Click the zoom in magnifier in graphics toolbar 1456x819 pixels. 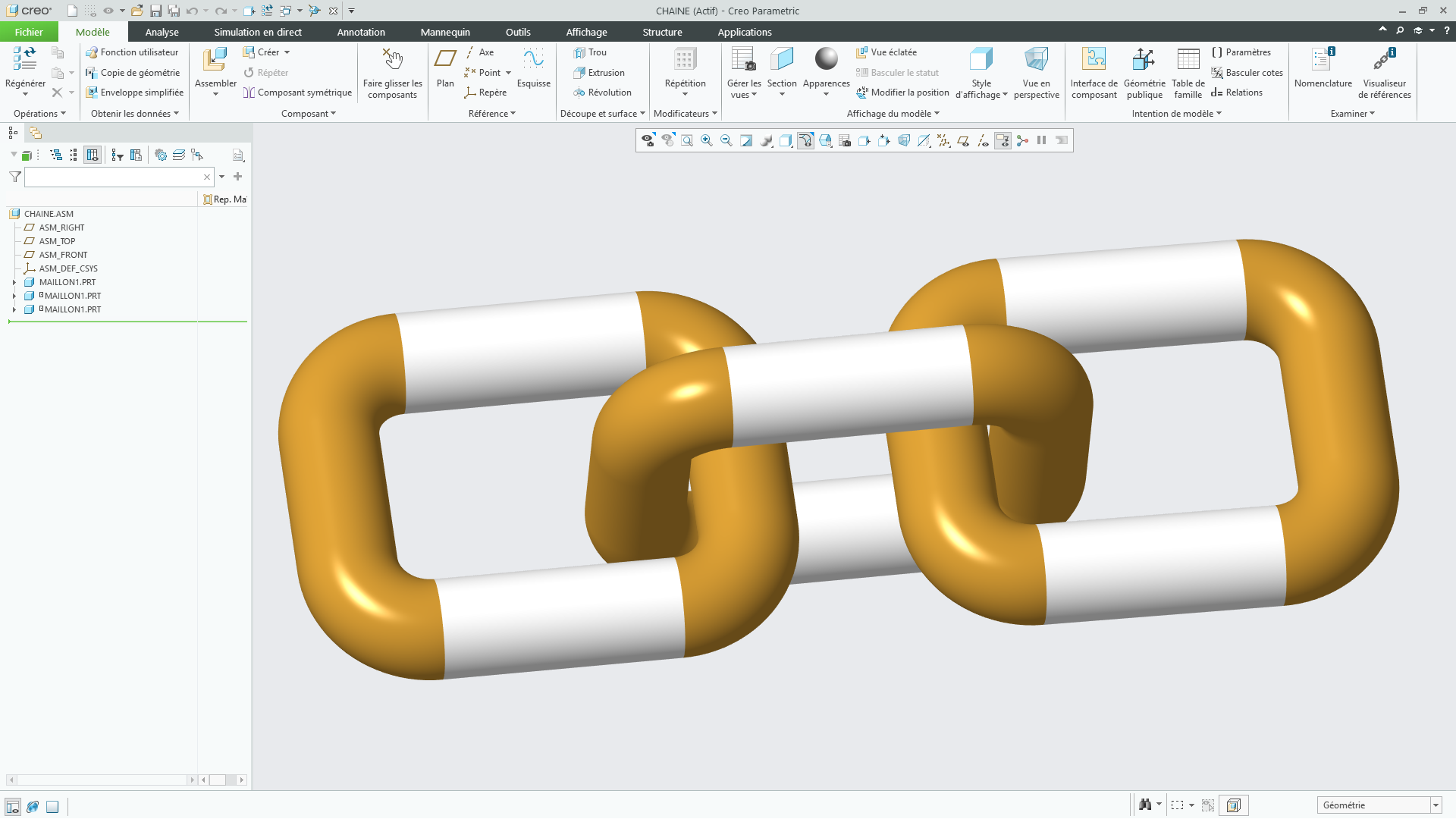point(707,140)
